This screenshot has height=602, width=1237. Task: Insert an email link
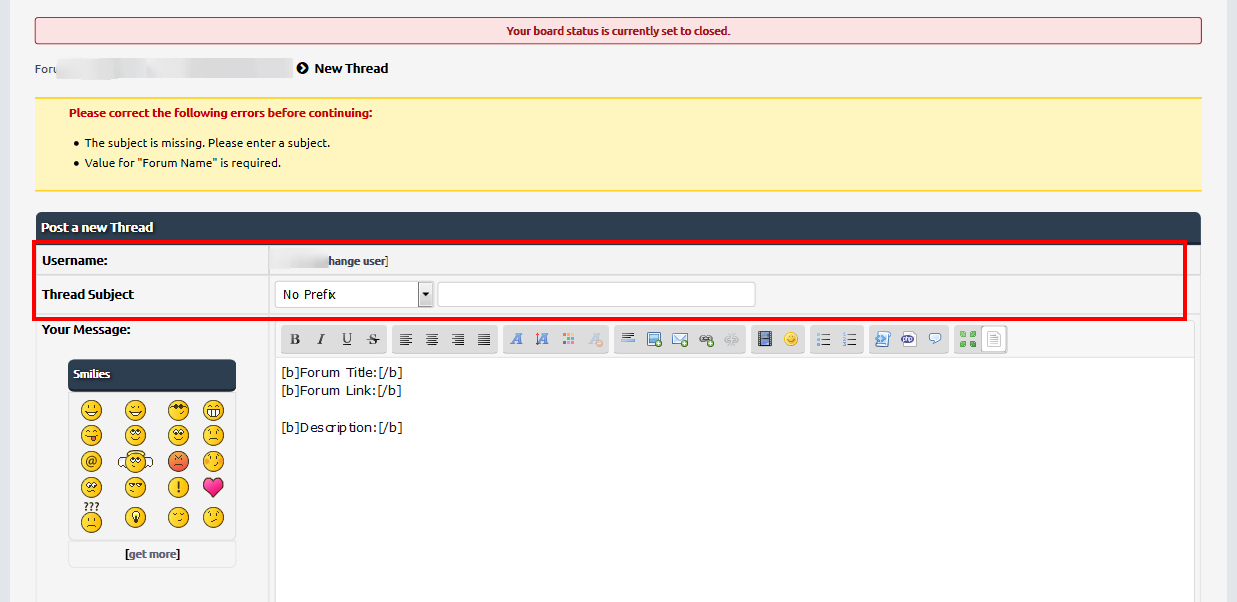click(680, 340)
